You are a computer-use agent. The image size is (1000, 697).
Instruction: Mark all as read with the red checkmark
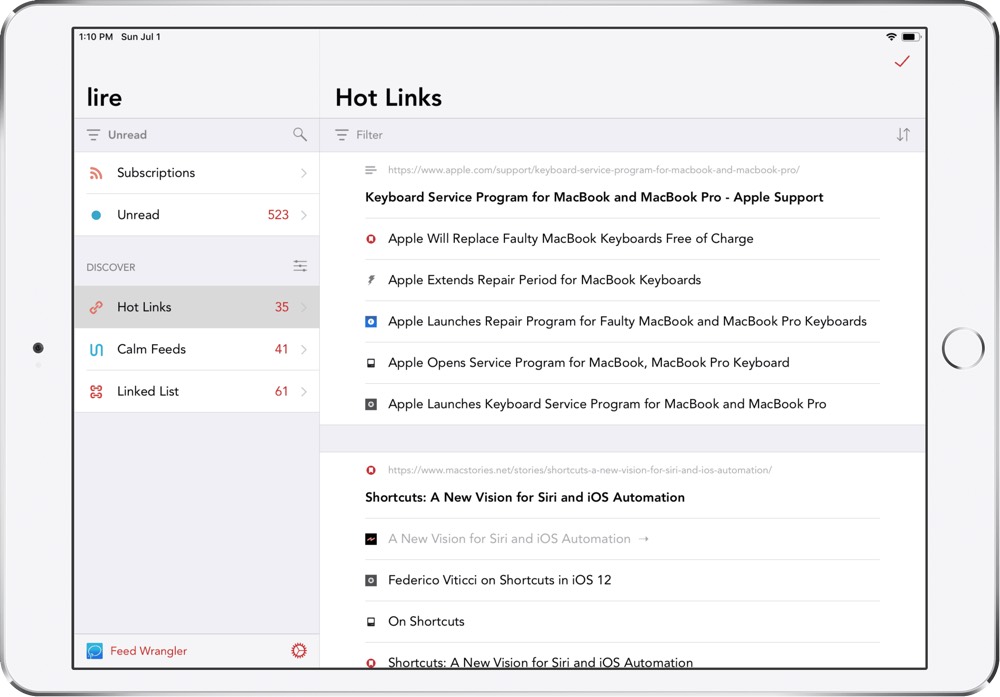point(902,61)
